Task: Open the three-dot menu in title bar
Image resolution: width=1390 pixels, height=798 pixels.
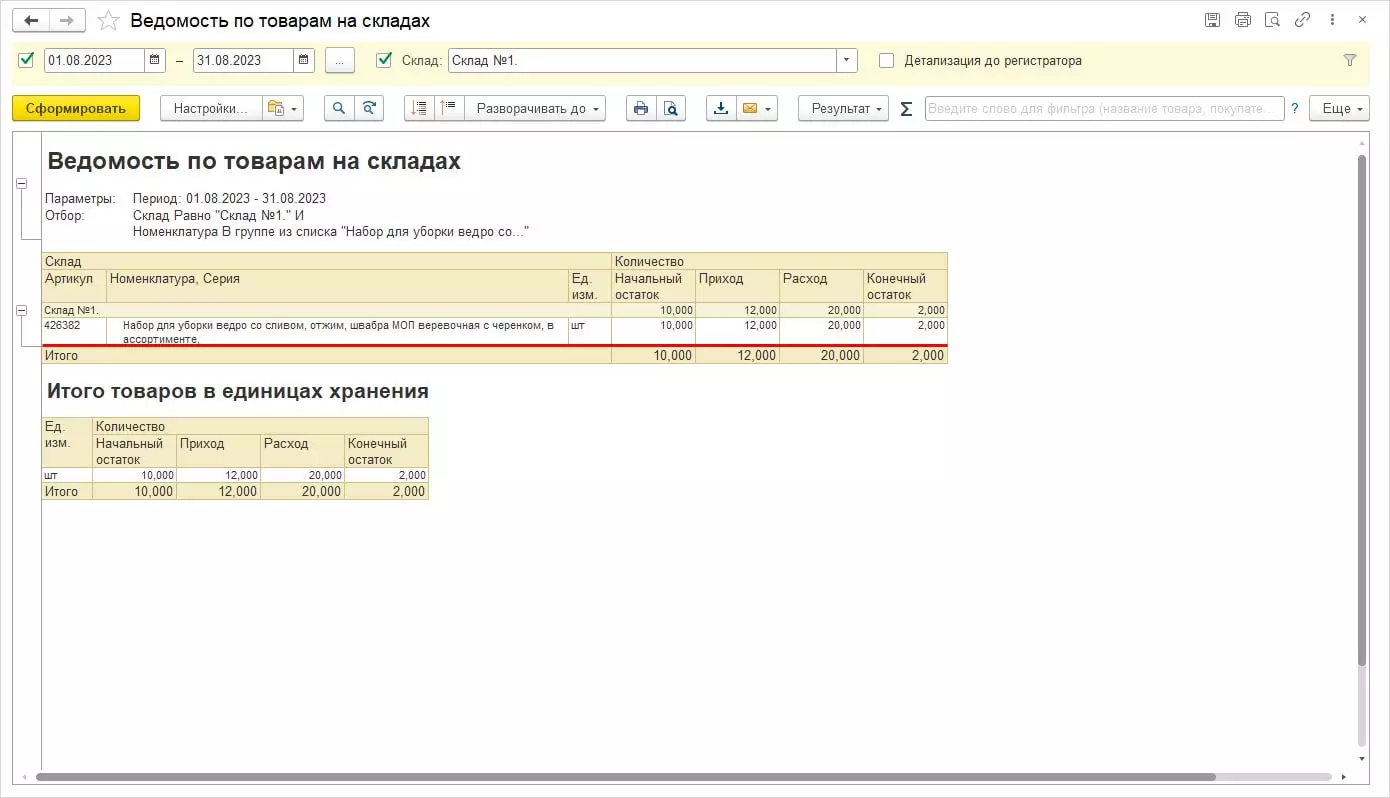Action: tap(1332, 20)
